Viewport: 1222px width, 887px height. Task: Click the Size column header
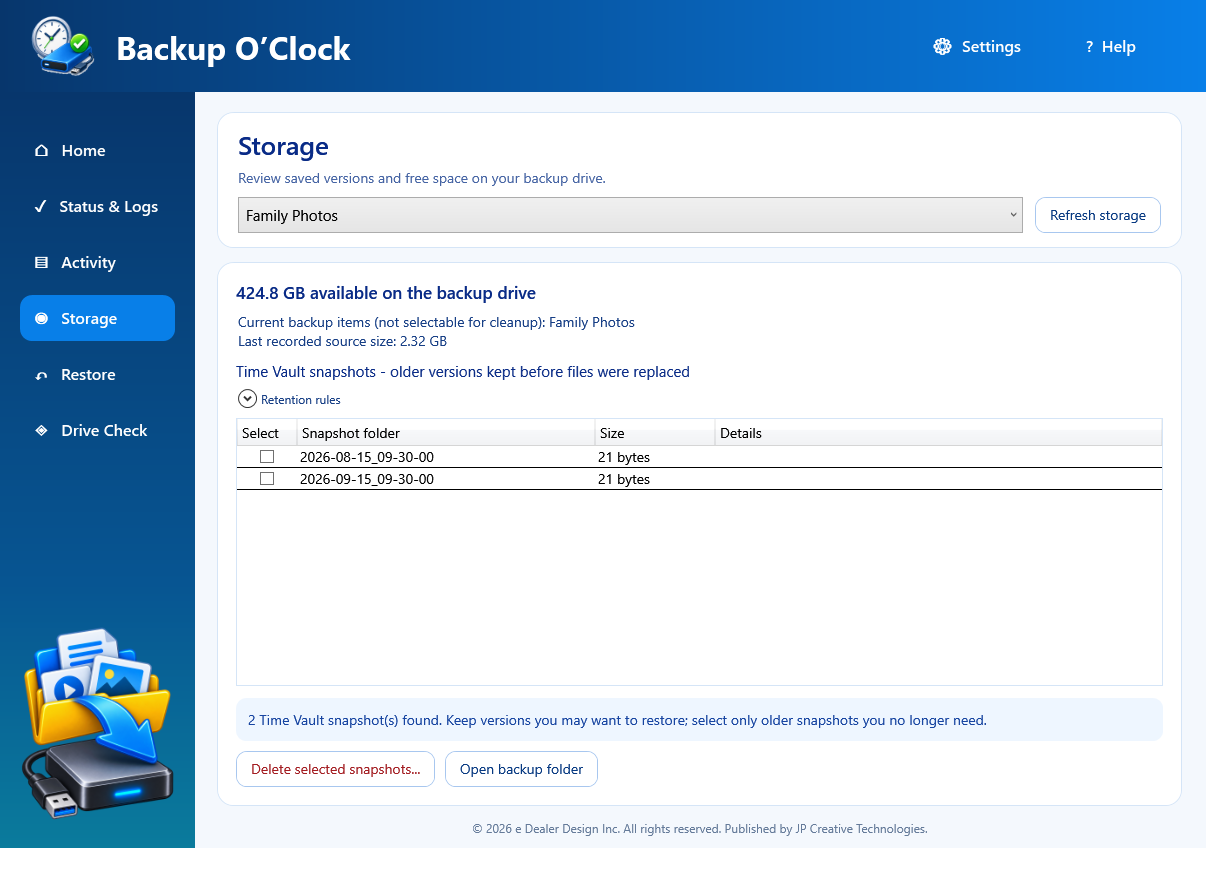655,433
